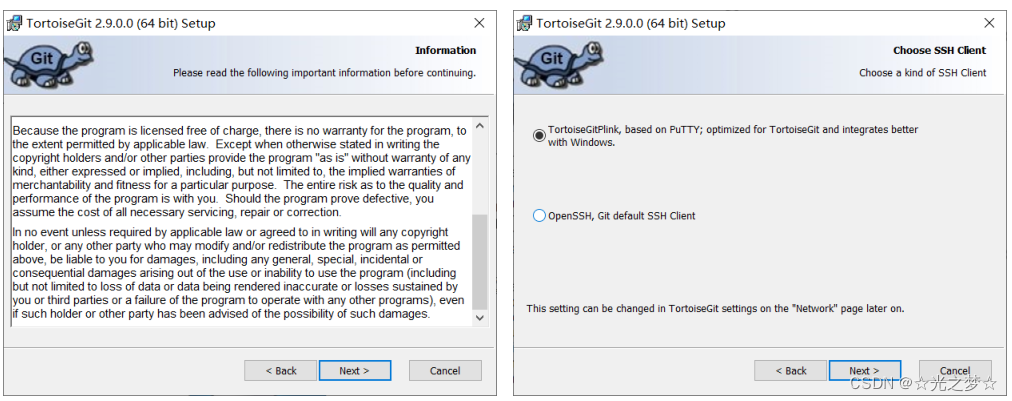Go Back from the Information dialog
1012x401 pixels.
(281, 371)
